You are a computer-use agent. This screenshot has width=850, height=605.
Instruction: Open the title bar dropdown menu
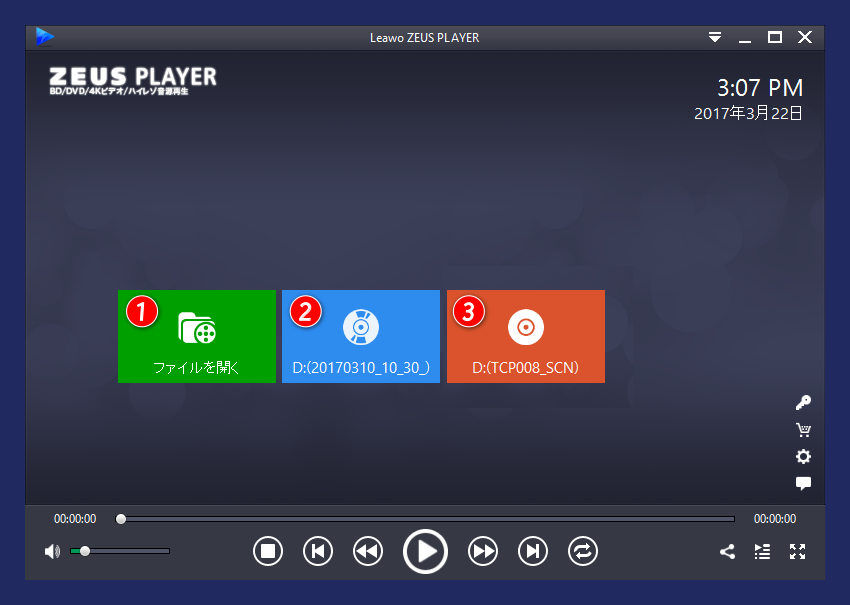coord(715,37)
